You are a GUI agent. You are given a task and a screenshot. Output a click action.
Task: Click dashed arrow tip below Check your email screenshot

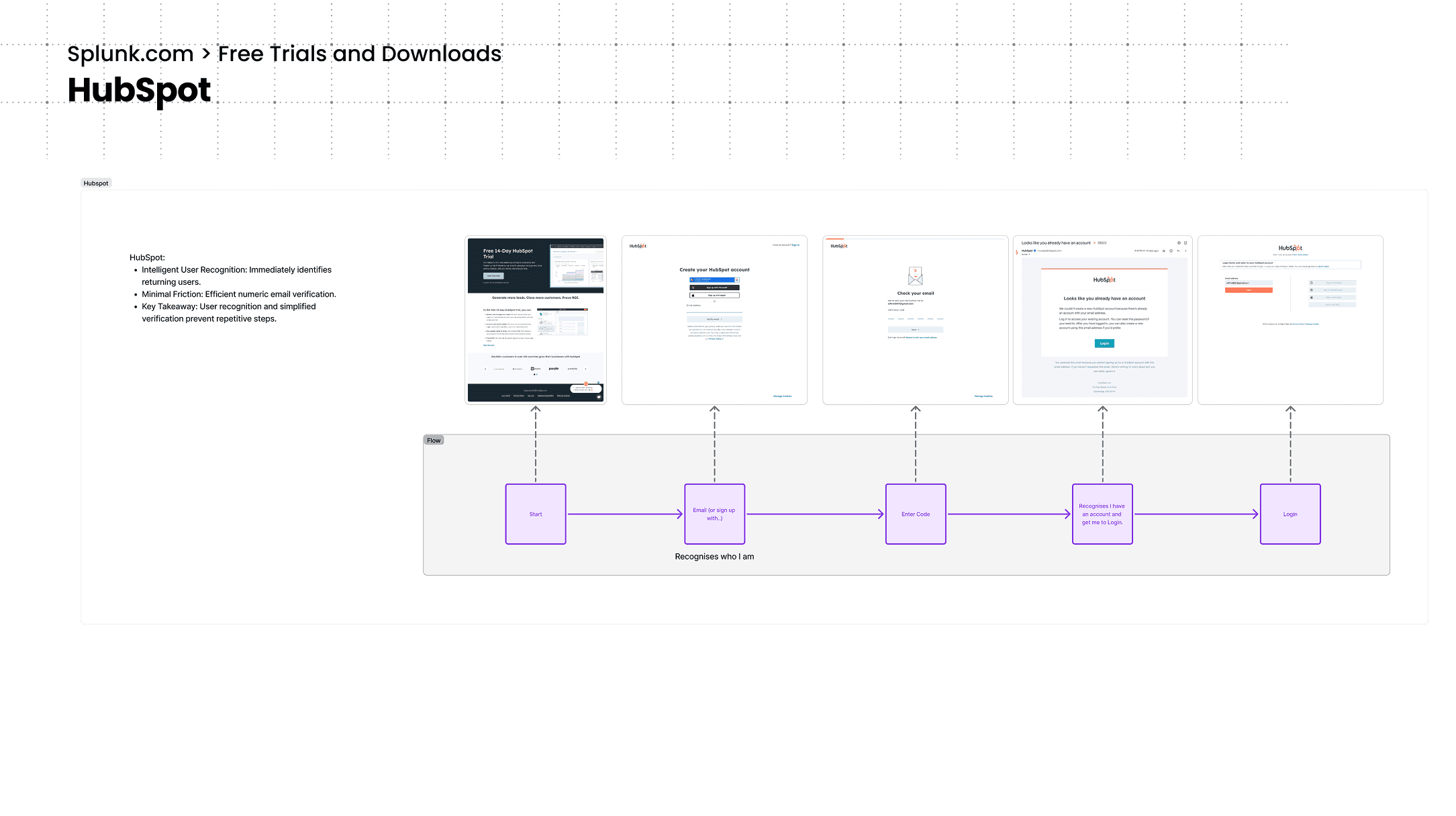[x=915, y=409]
